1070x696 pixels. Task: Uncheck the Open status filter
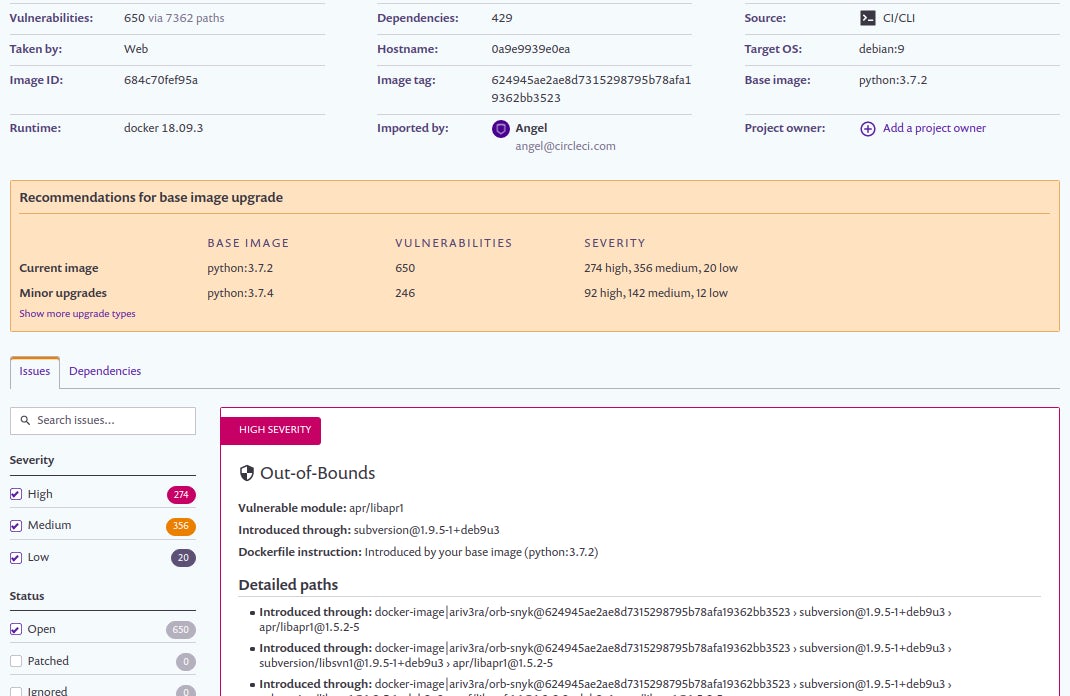[14, 629]
